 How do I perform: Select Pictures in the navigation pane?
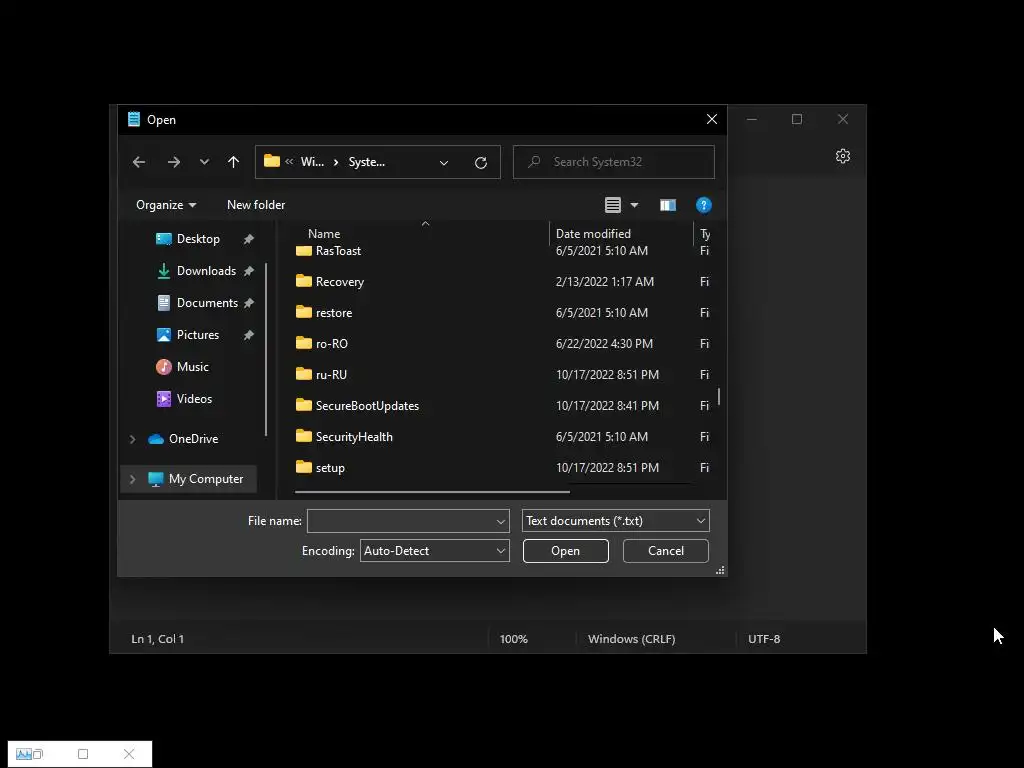(198, 335)
